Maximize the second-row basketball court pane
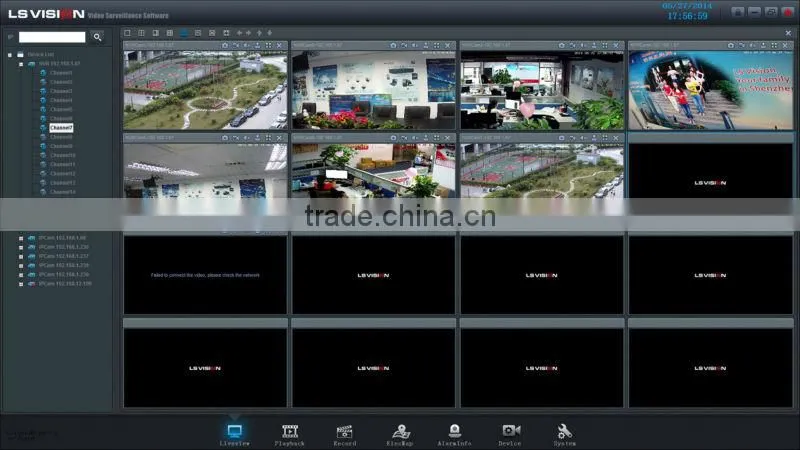 605,138
